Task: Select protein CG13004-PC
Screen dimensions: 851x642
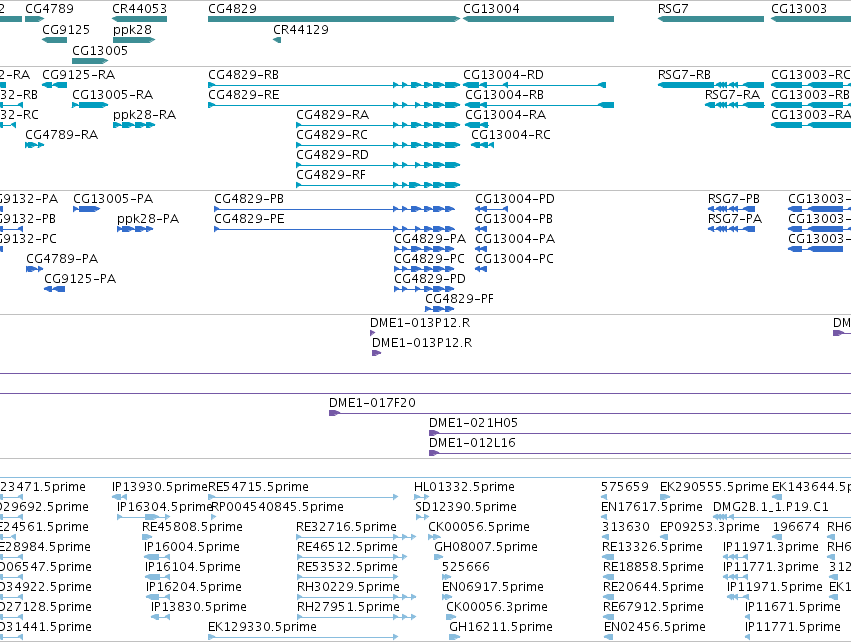Action: click(x=515, y=259)
